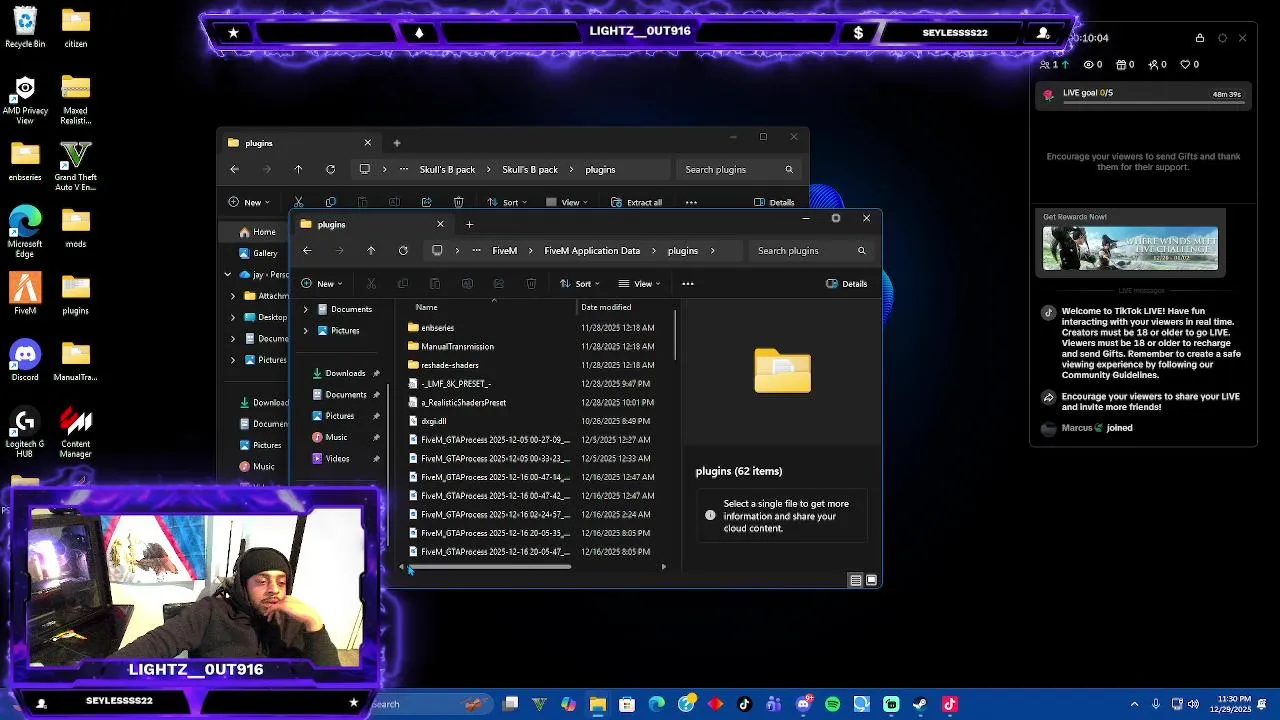Screen dimensions: 1280x720
Task: Launch FiveM desktop shortcut
Action: 25,294
